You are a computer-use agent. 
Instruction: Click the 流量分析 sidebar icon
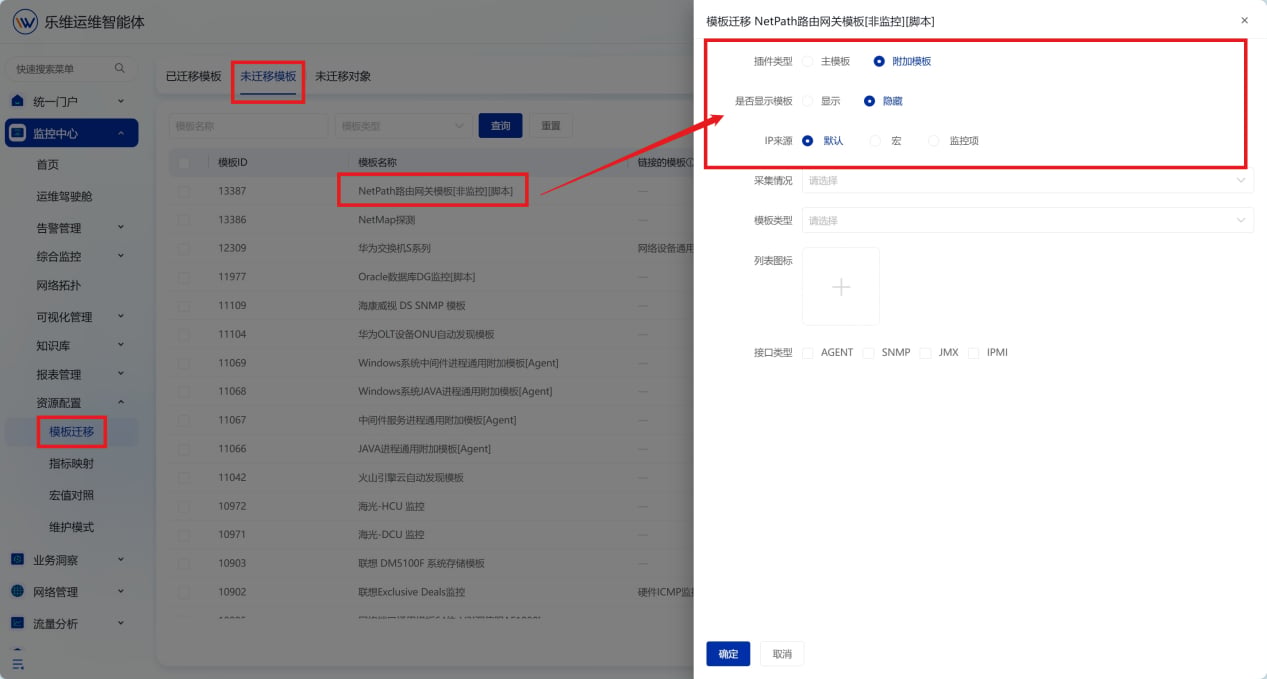click(17, 623)
